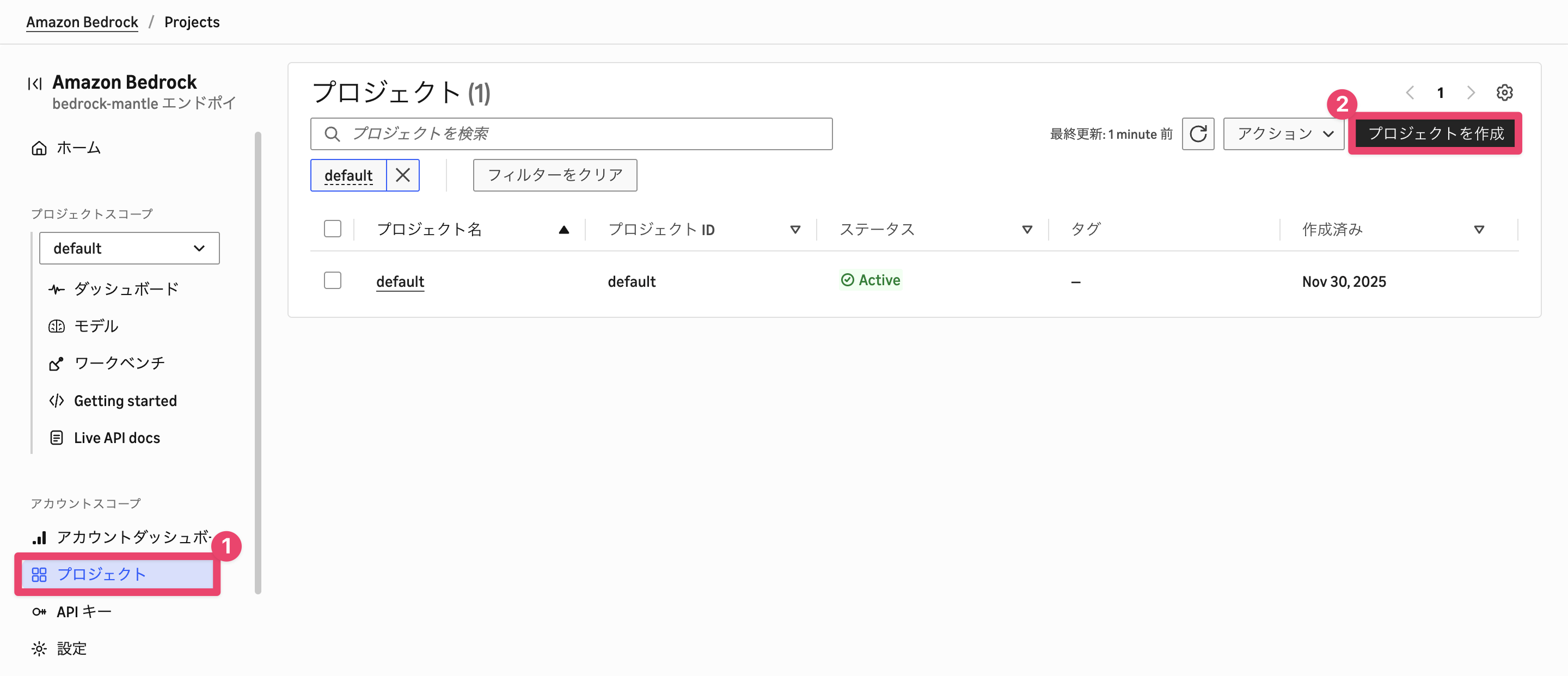Focus the プロジェクトを検索 search field
The image size is (1568, 676).
point(571,134)
